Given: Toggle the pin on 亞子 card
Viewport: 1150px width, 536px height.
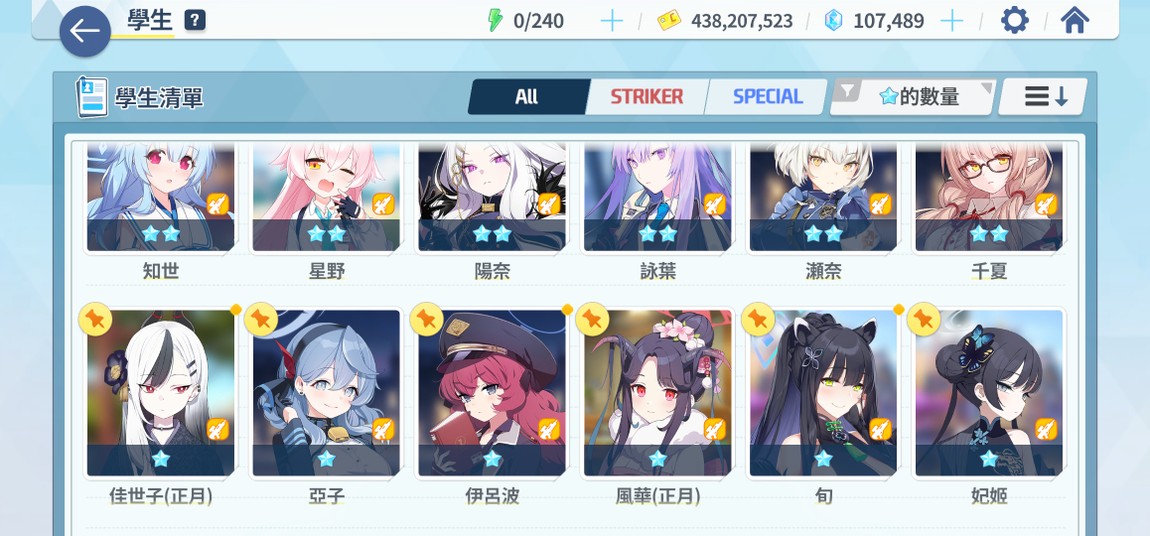Looking at the screenshot, I should 261,320.
